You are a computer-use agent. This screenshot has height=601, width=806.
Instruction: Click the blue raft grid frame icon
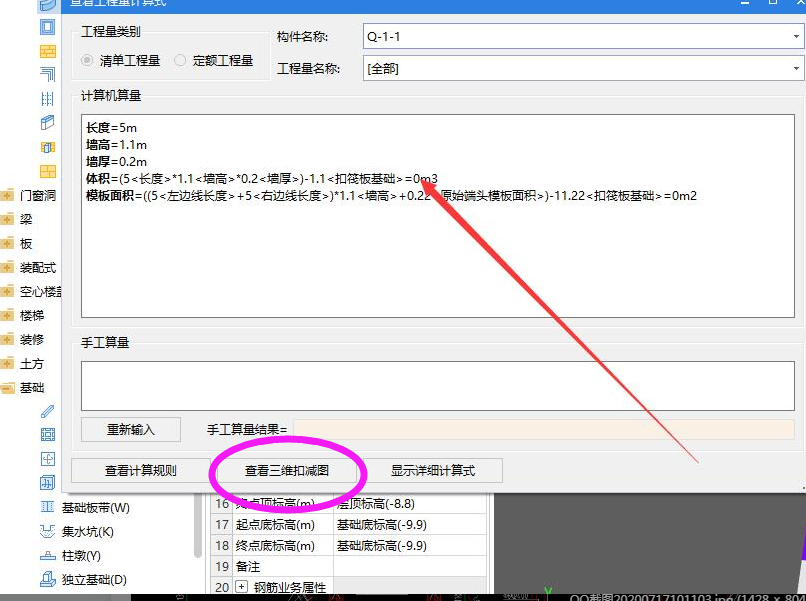coord(47,435)
